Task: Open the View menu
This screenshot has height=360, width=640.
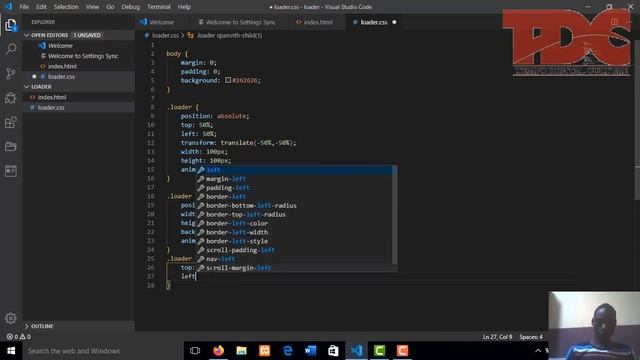Action: pos(92,7)
